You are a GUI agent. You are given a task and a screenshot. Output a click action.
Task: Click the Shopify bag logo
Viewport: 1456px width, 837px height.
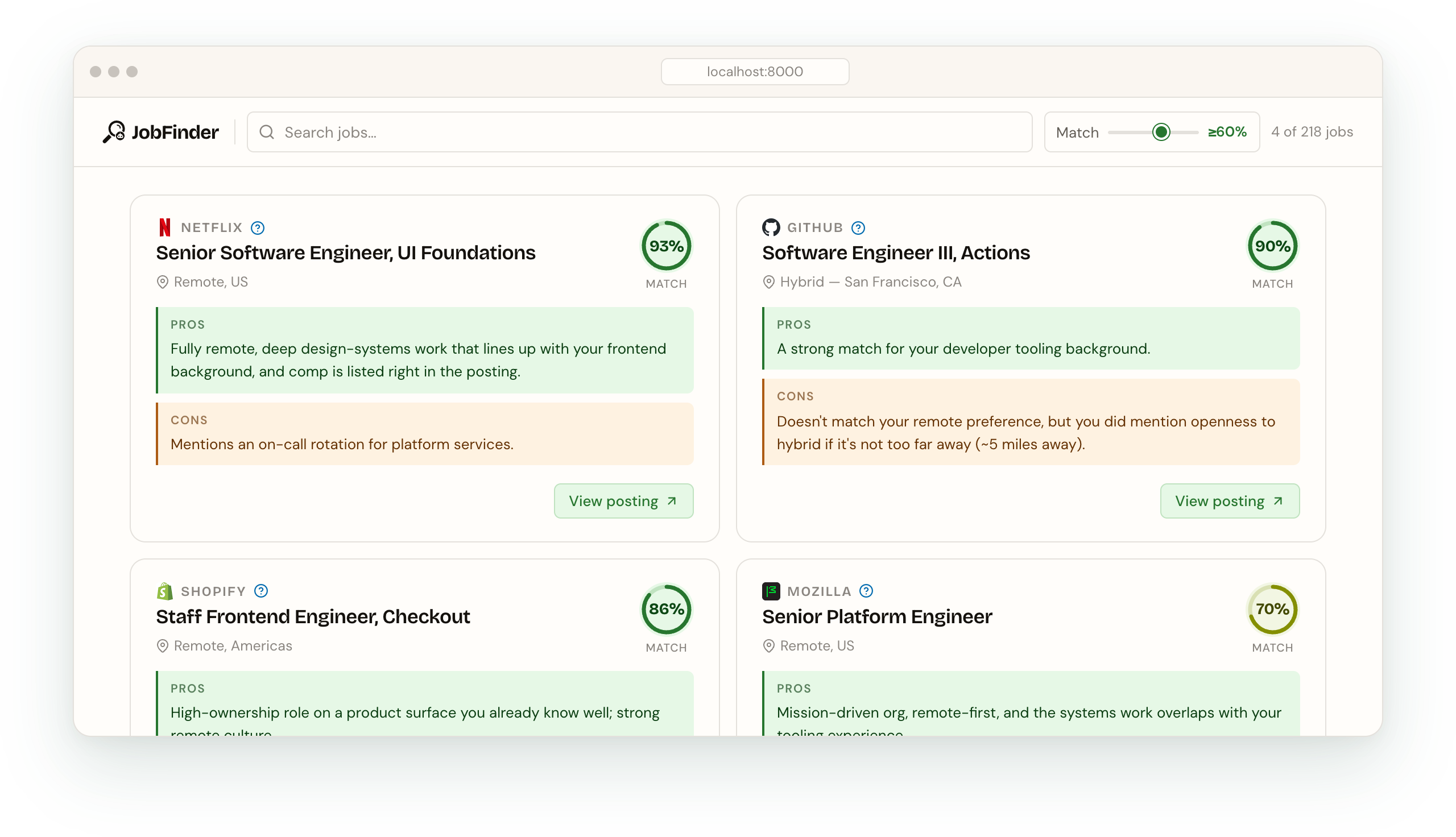[165, 591]
